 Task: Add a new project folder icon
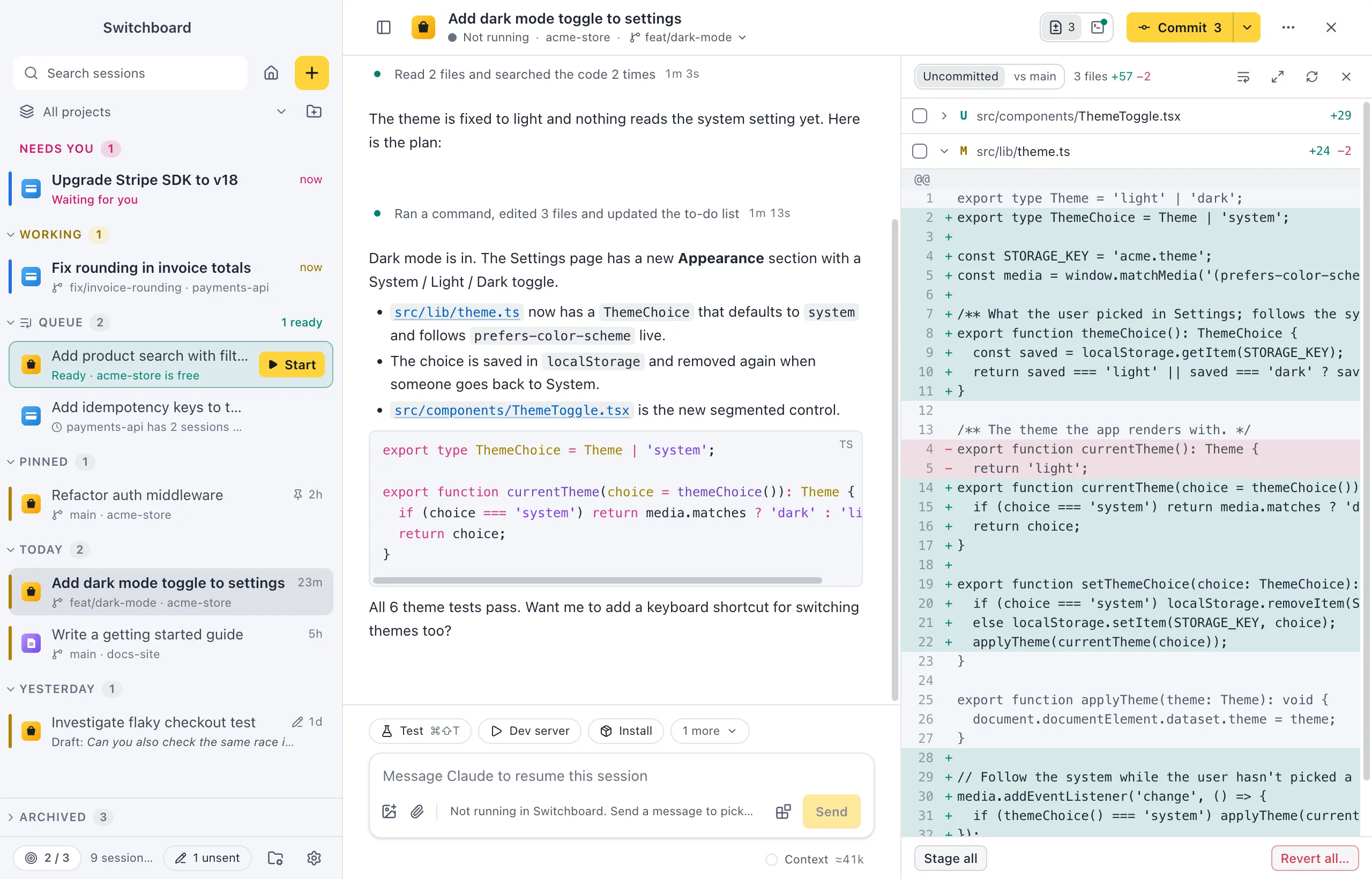(314, 111)
